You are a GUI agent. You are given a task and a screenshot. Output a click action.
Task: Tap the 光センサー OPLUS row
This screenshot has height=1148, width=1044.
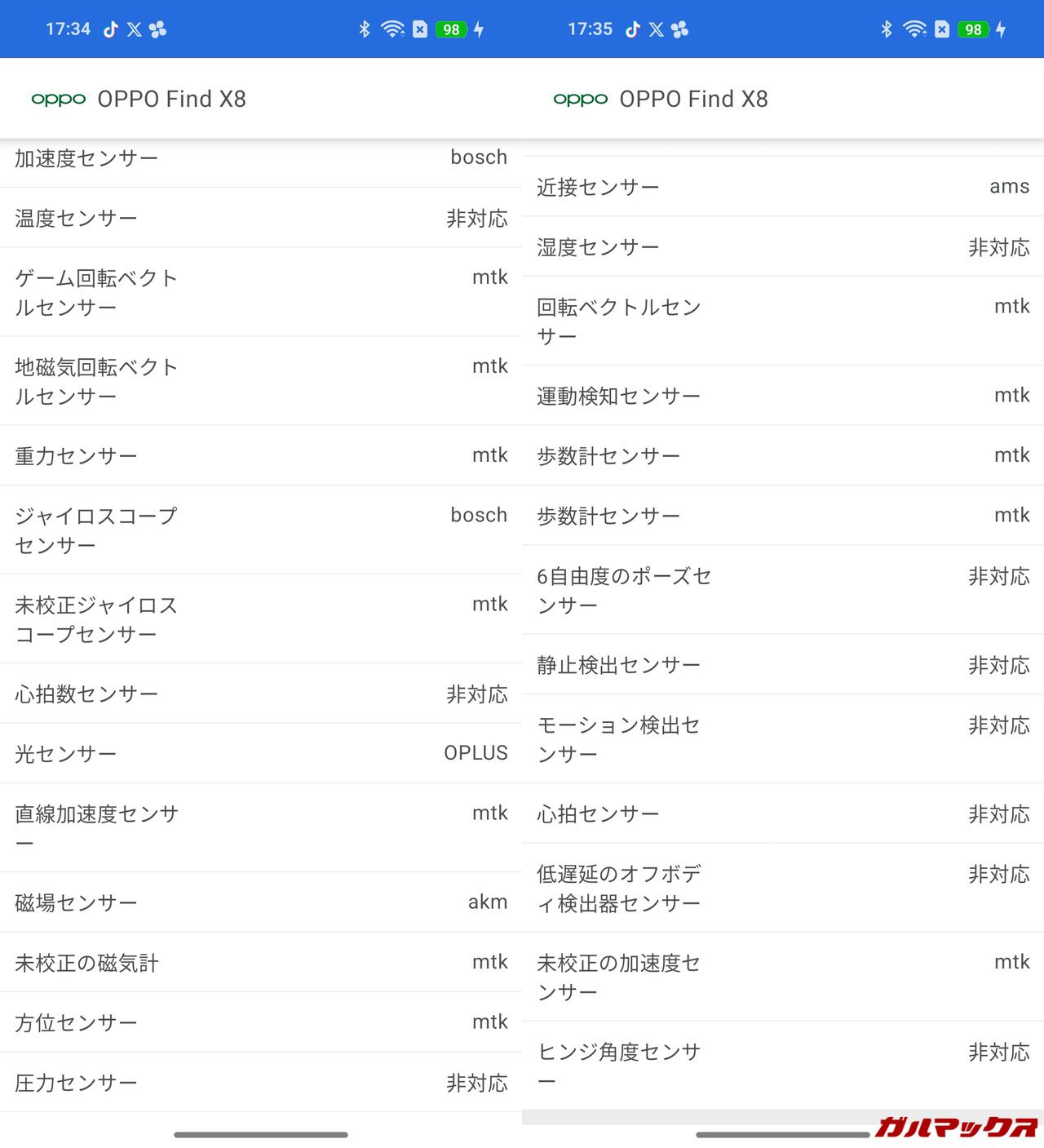(x=261, y=753)
